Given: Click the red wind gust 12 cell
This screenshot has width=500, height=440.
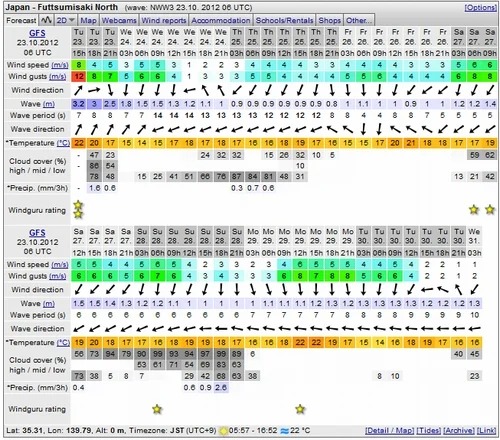Looking at the screenshot, I should 79,77.
